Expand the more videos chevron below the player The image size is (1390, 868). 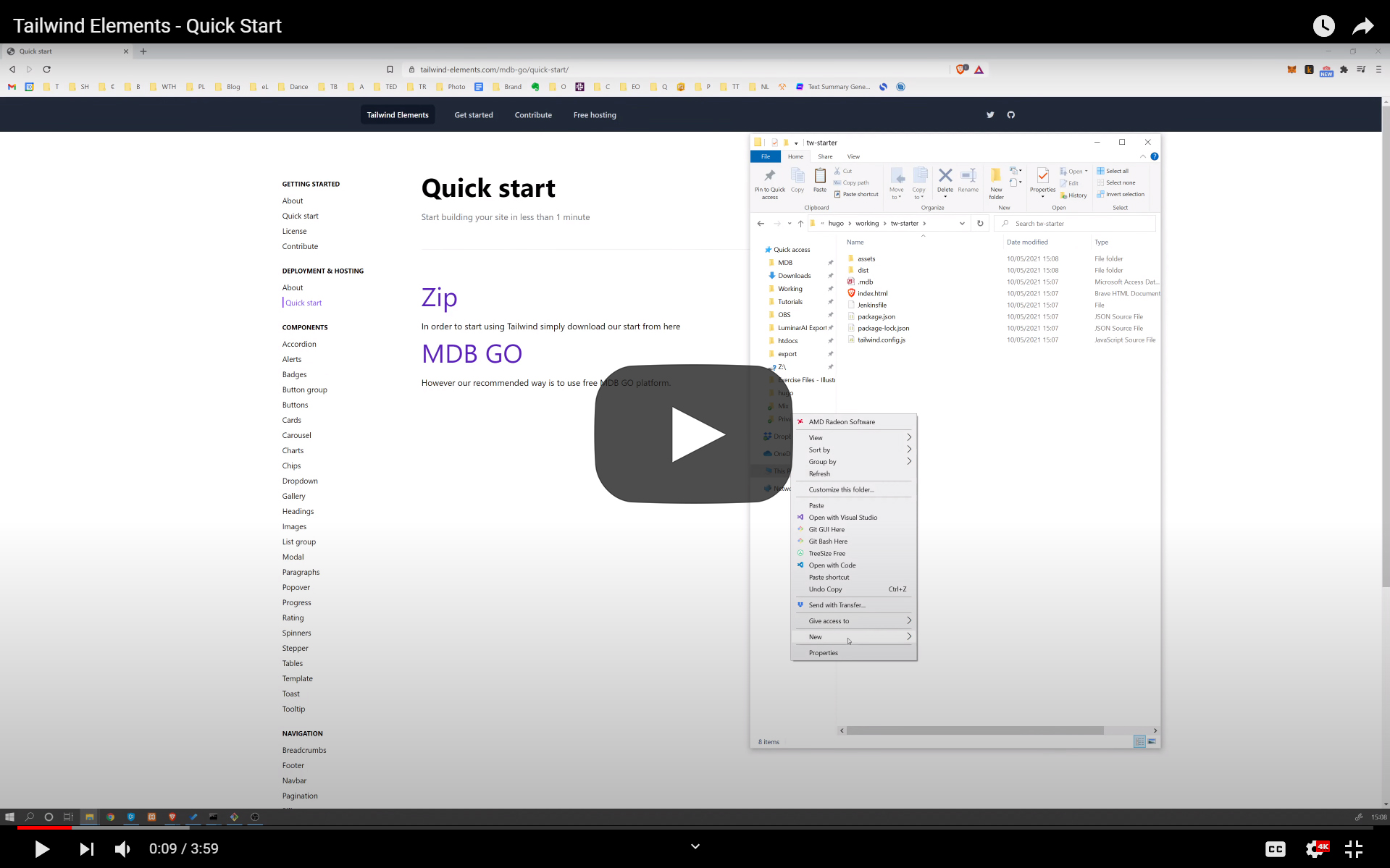695,846
